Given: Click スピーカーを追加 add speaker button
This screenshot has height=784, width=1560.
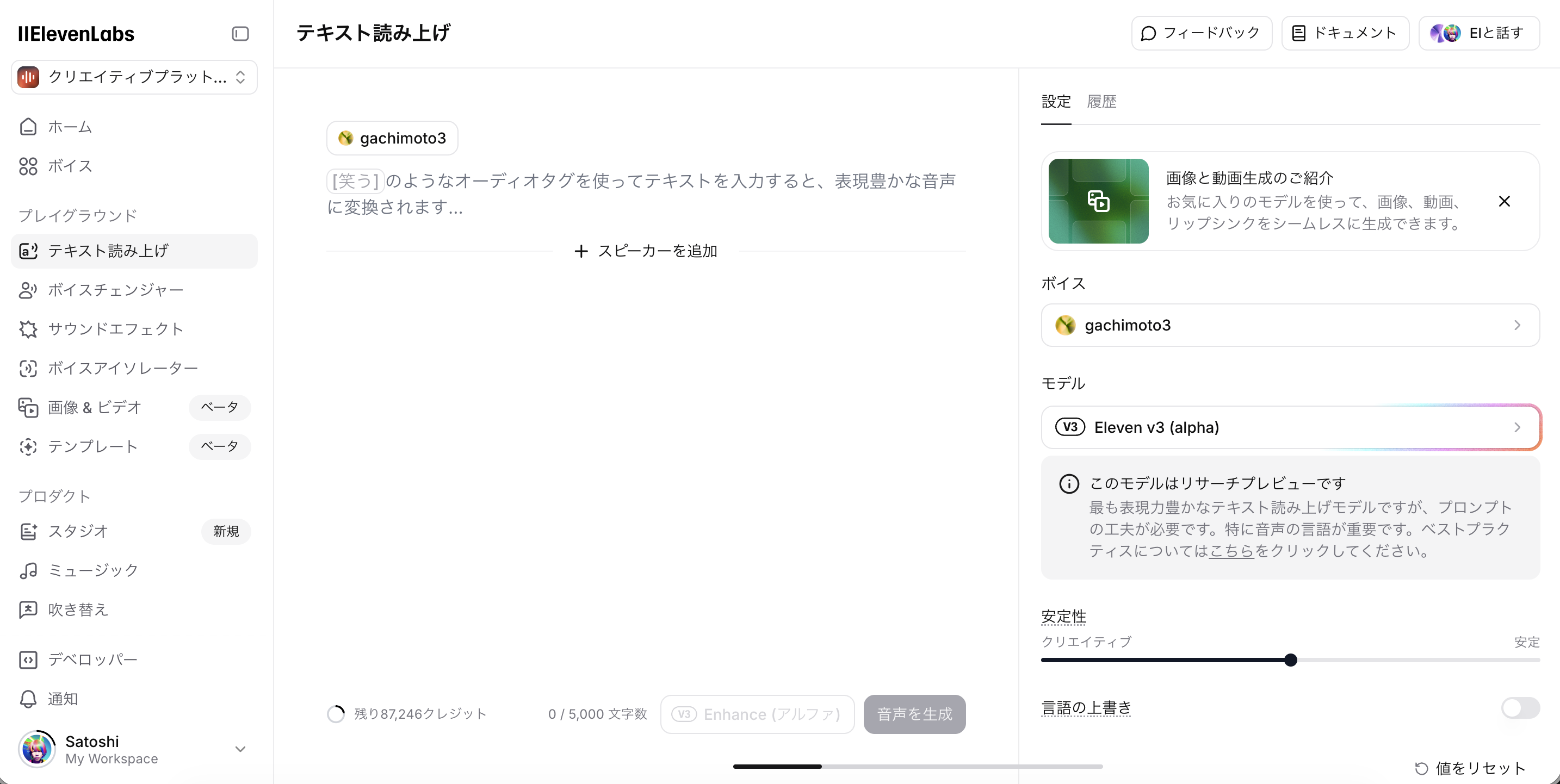Looking at the screenshot, I should tap(646, 251).
